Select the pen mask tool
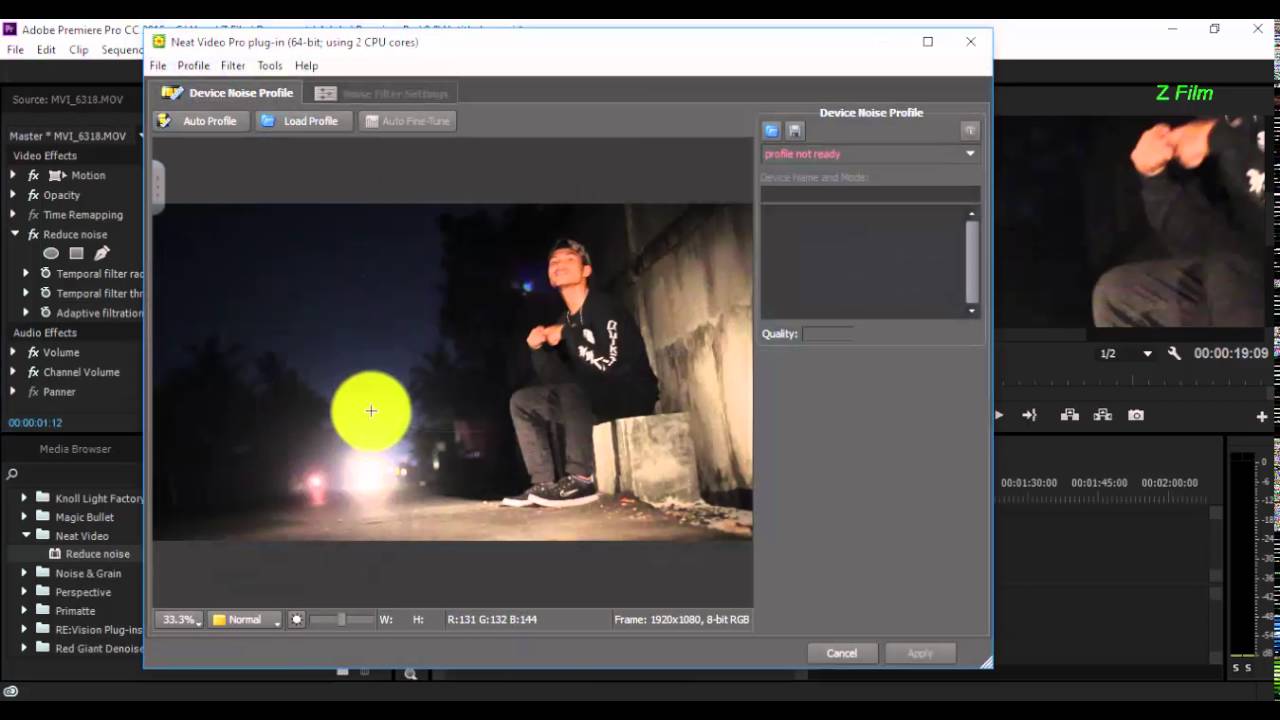Screen dimensions: 1280x720 tap(101, 254)
